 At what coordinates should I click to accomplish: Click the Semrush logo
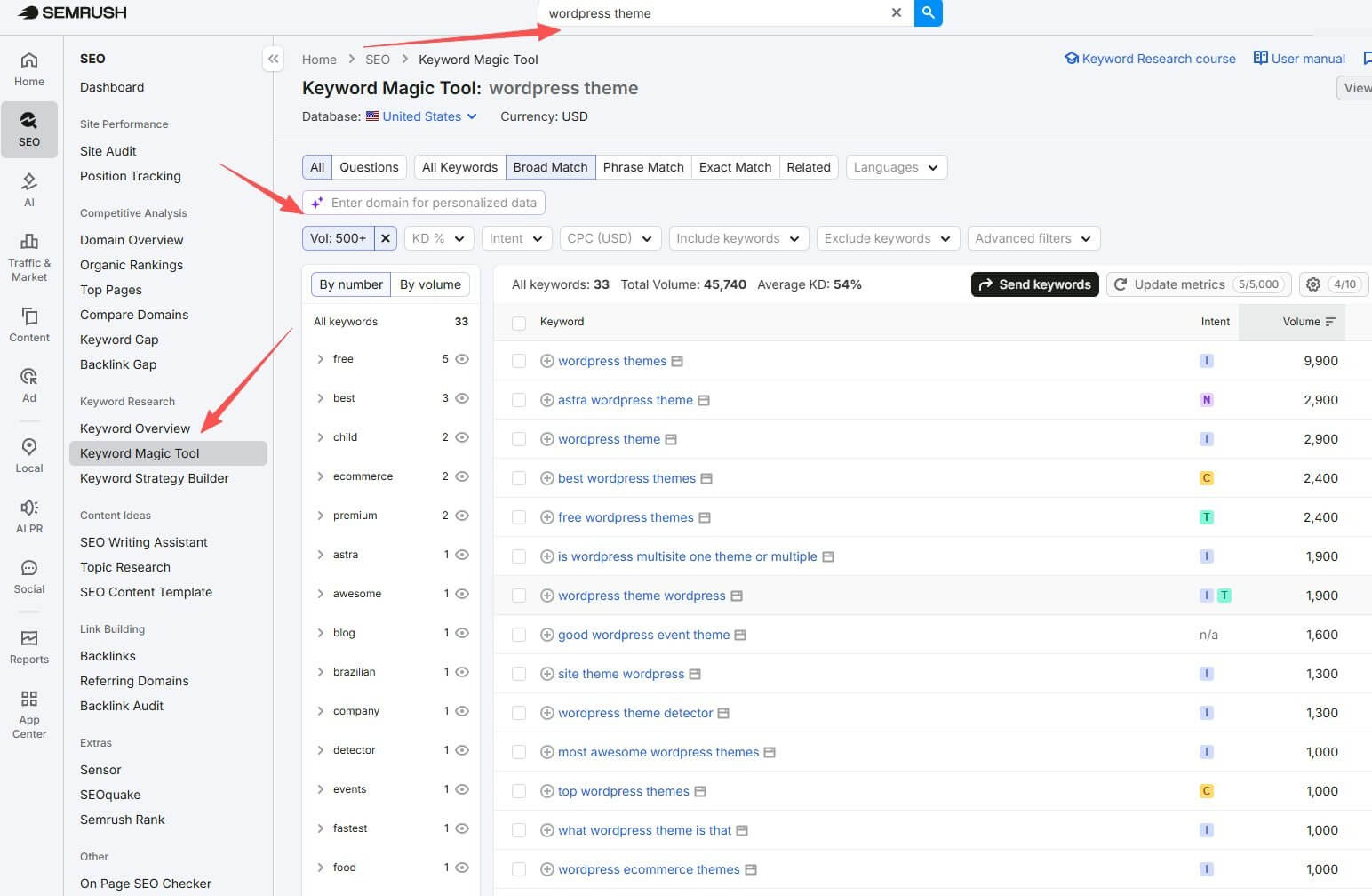pyautogui.click(x=73, y=12)
